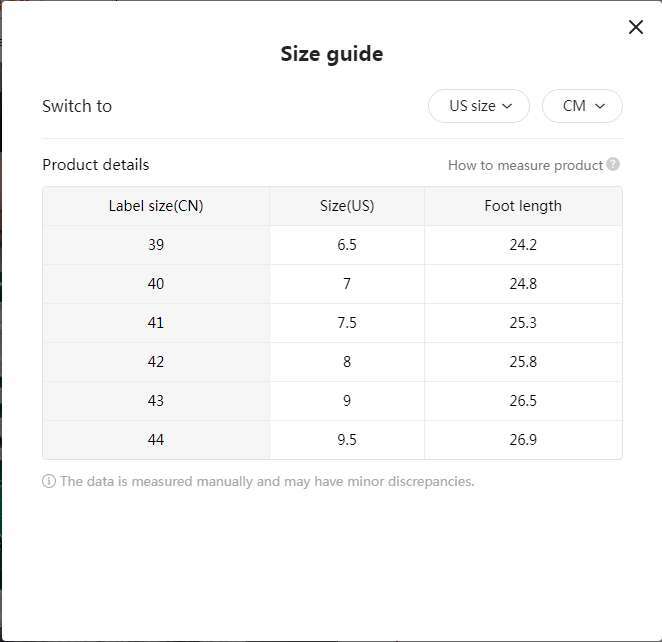Click the CN size 42 cell
Viewport: 662px width, 642px height.
(x=156, y=362)
